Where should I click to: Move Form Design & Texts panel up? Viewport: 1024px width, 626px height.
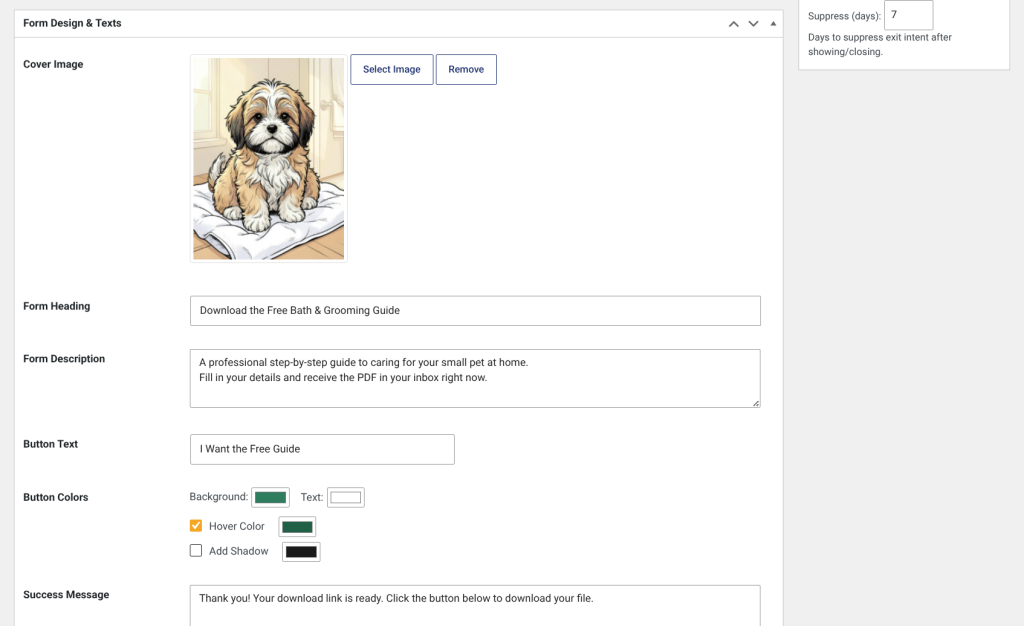pyautogui.click(x=733, y=23)
